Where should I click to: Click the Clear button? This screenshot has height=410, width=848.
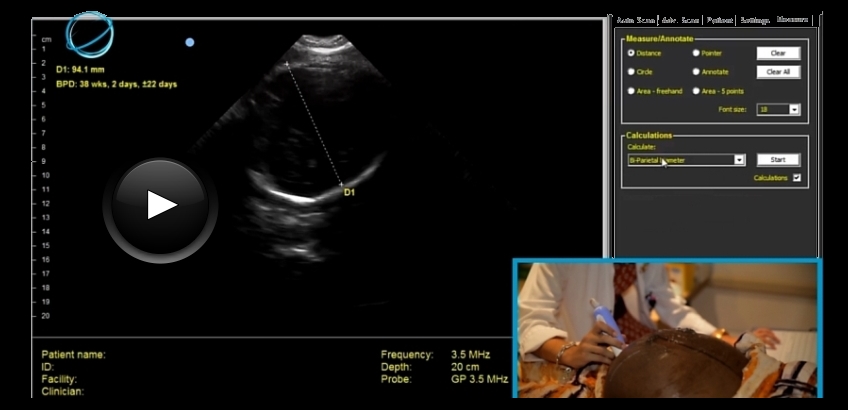coord(778,53)
